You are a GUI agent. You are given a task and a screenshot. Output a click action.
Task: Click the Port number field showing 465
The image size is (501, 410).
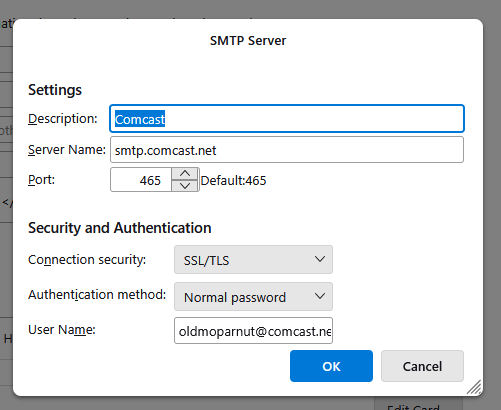click(141, 180)
